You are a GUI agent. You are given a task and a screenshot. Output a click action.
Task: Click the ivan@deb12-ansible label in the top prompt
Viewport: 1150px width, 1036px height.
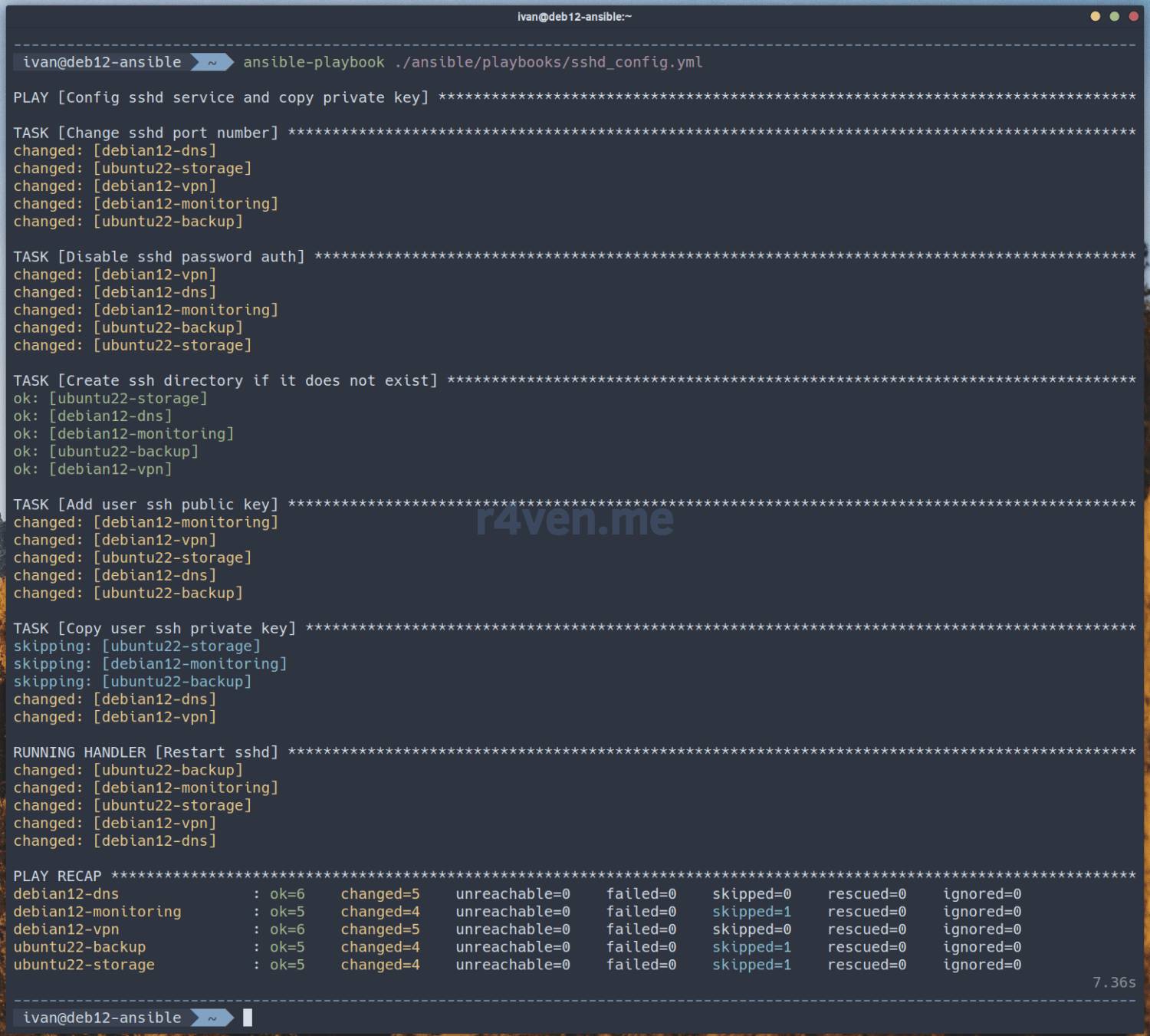(x=102, y=62)
